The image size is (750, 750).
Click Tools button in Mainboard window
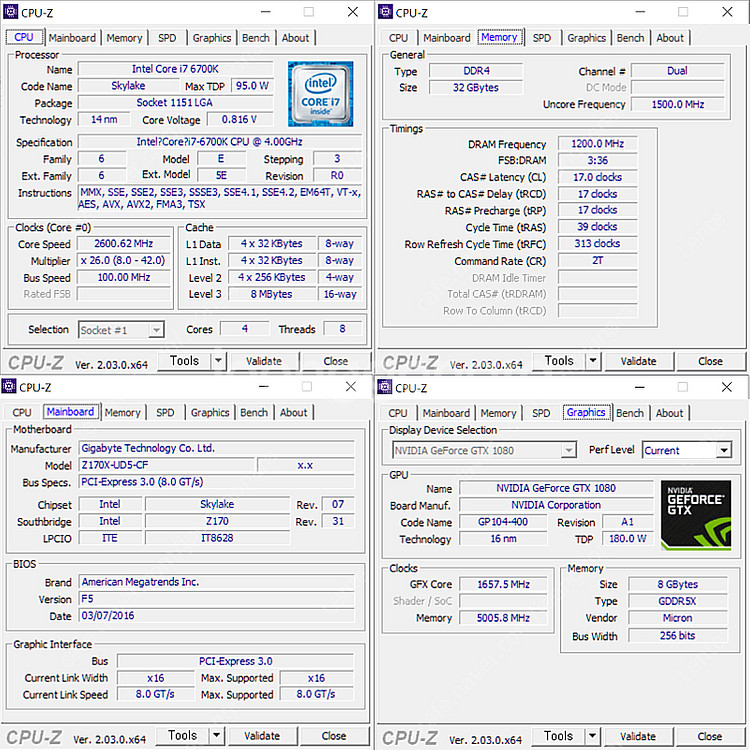[182, 735]
